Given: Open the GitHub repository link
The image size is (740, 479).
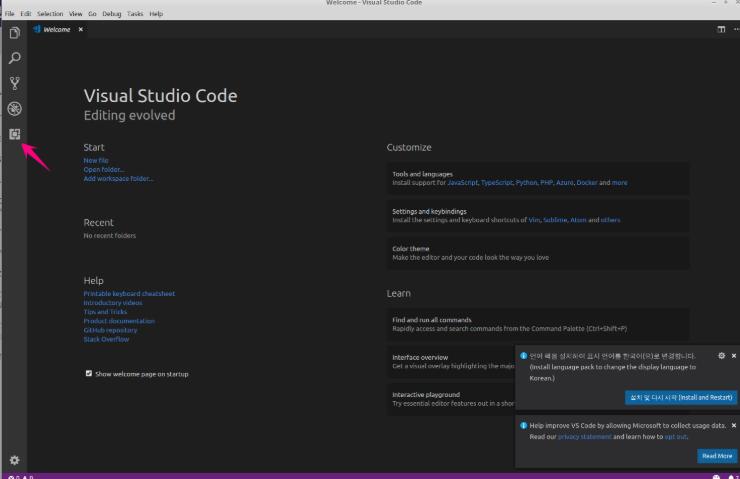Looking at the screenshot, I should pyautogui.click(x=110, y=330).
